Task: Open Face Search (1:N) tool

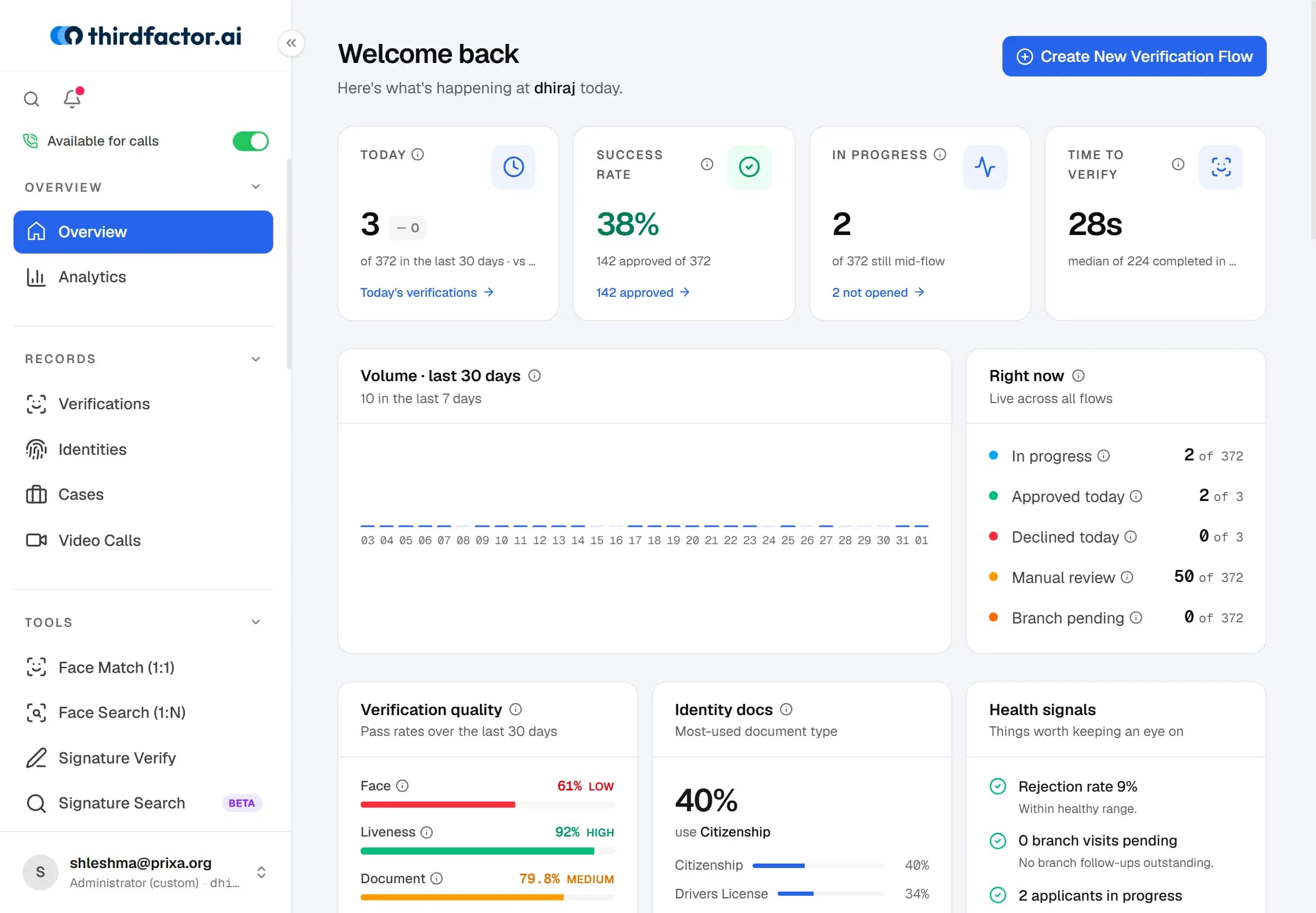Action: pyautogui.click(x=143, y=713)
